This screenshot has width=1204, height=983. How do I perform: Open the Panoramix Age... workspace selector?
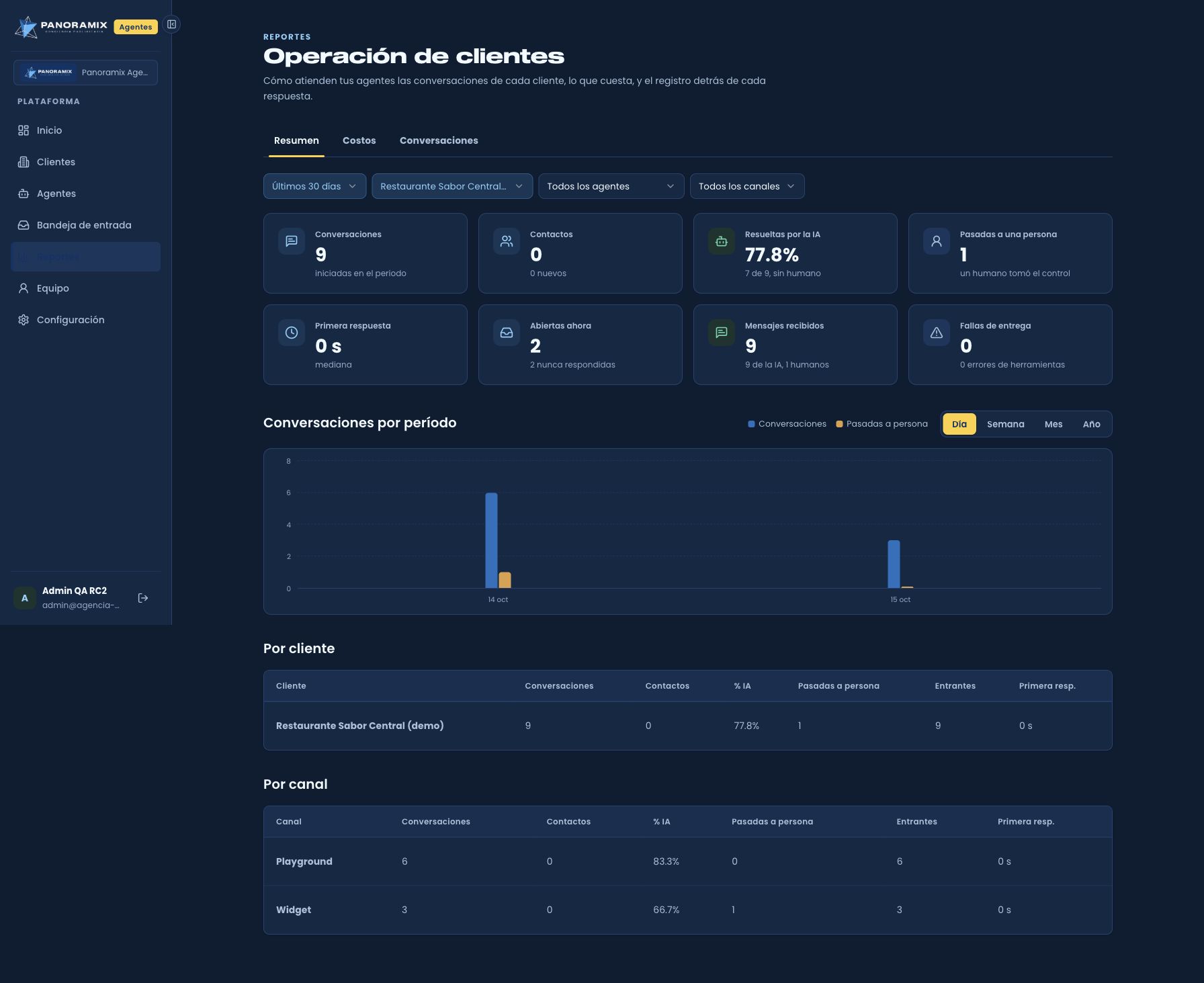pyautogui.click(x=85, y=73)
